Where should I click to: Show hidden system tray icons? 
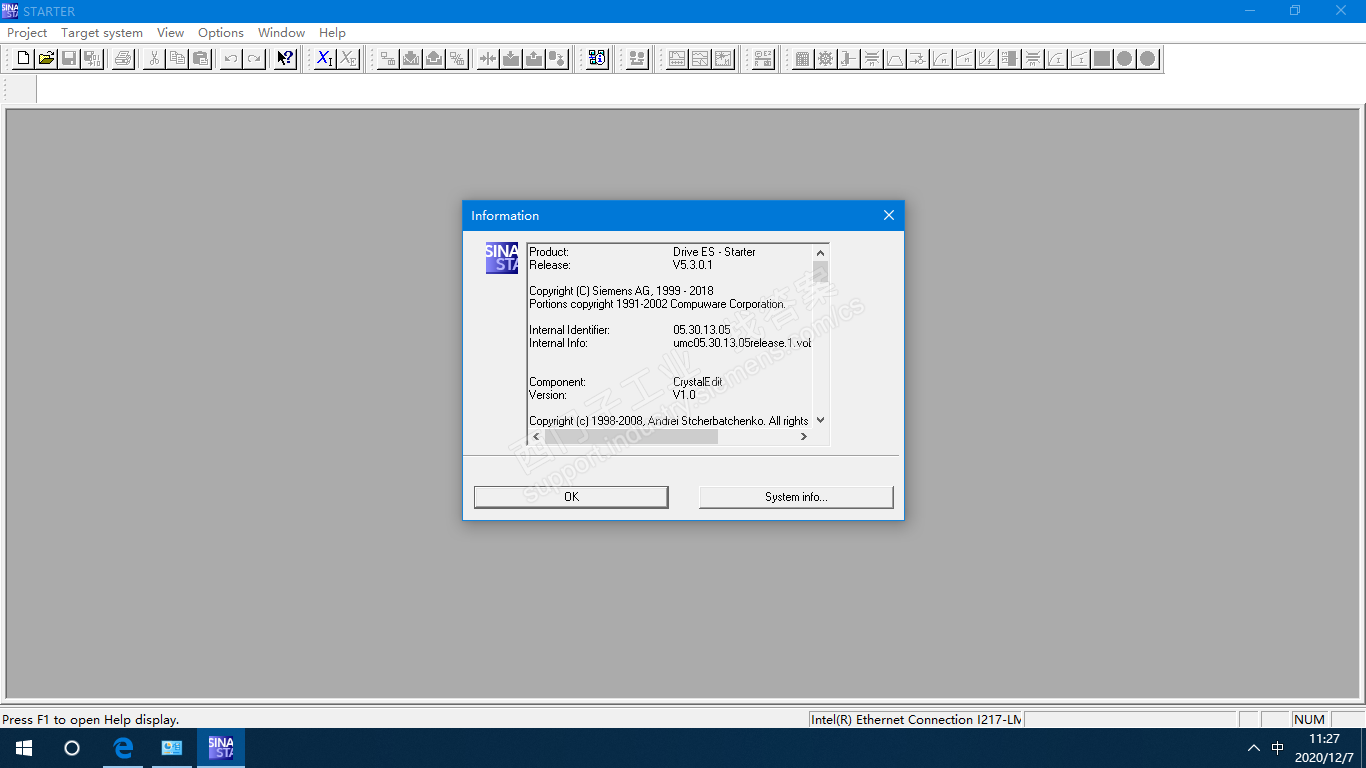1254,748
